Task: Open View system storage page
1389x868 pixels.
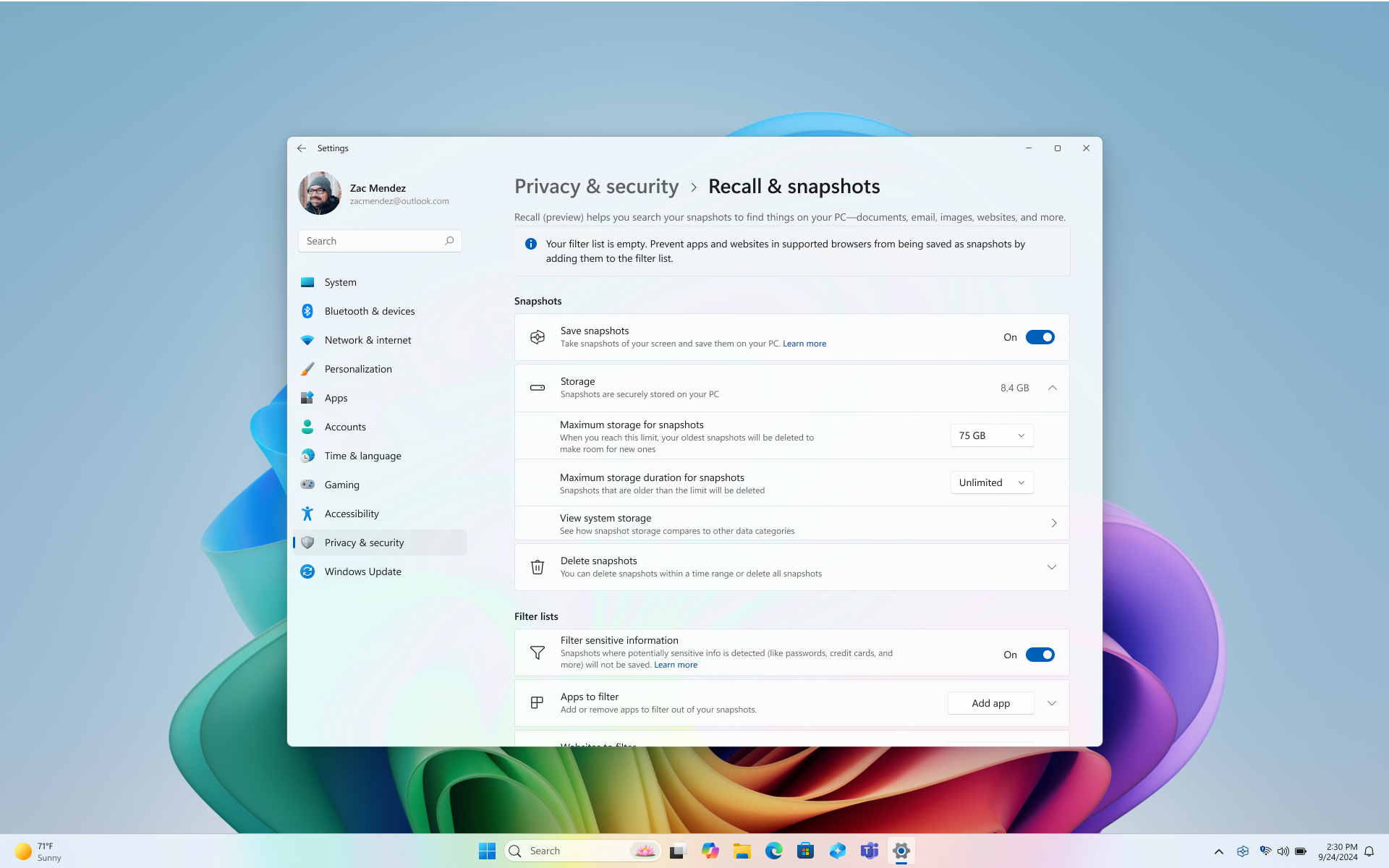Action: [791, 522]
